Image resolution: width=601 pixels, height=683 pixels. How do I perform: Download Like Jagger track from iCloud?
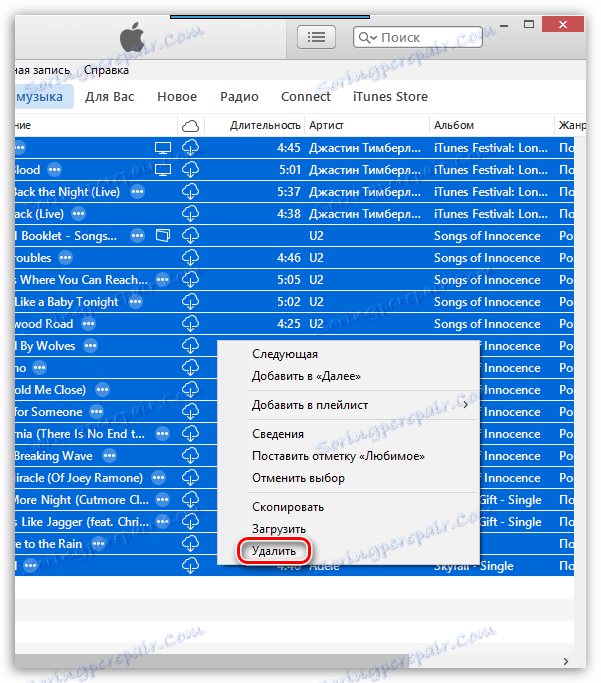(190, 522)
